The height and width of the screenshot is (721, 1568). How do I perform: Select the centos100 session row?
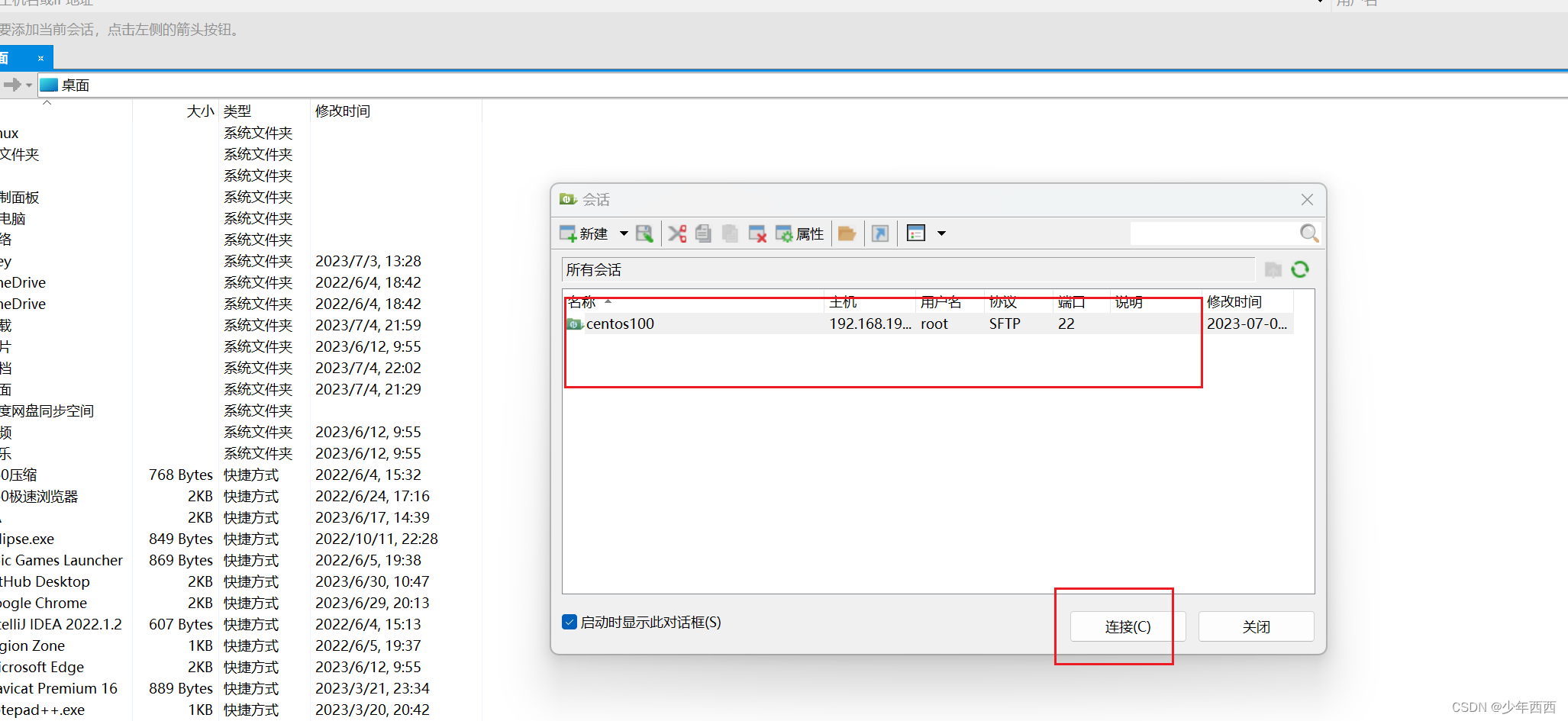pos(619,323)
